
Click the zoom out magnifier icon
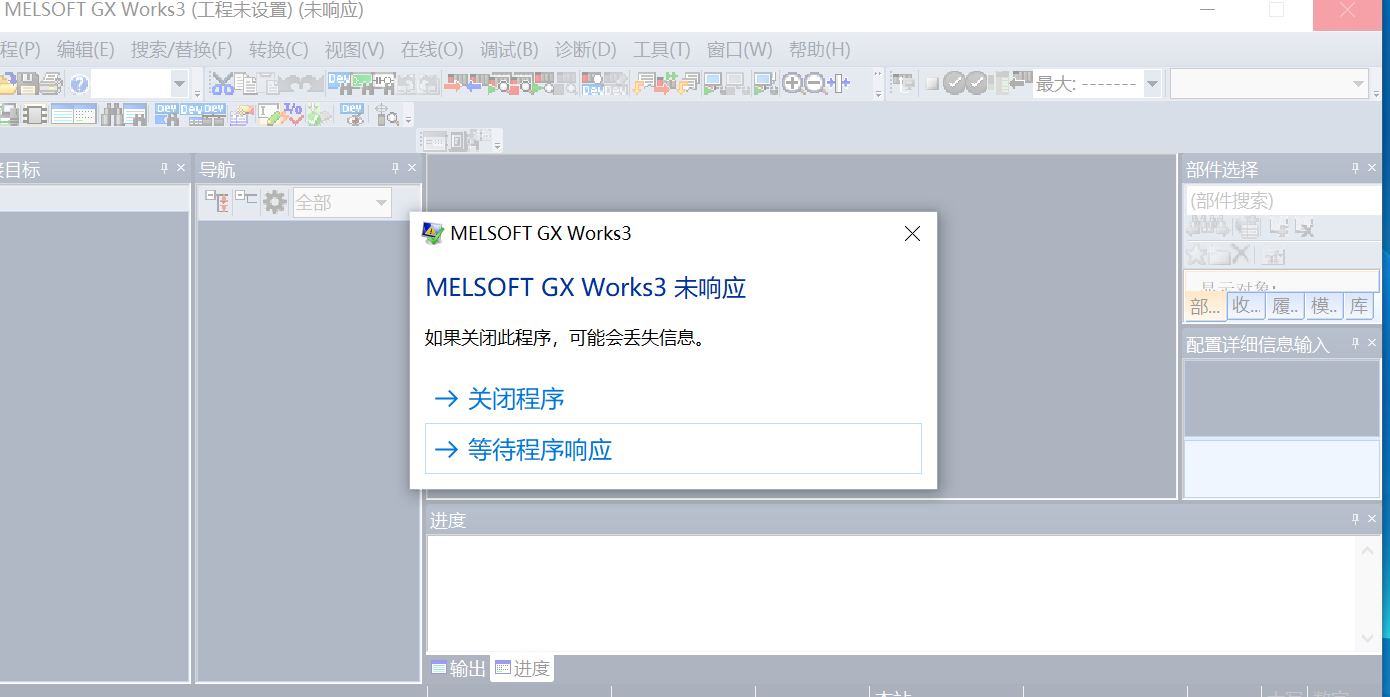coord(816,84)
